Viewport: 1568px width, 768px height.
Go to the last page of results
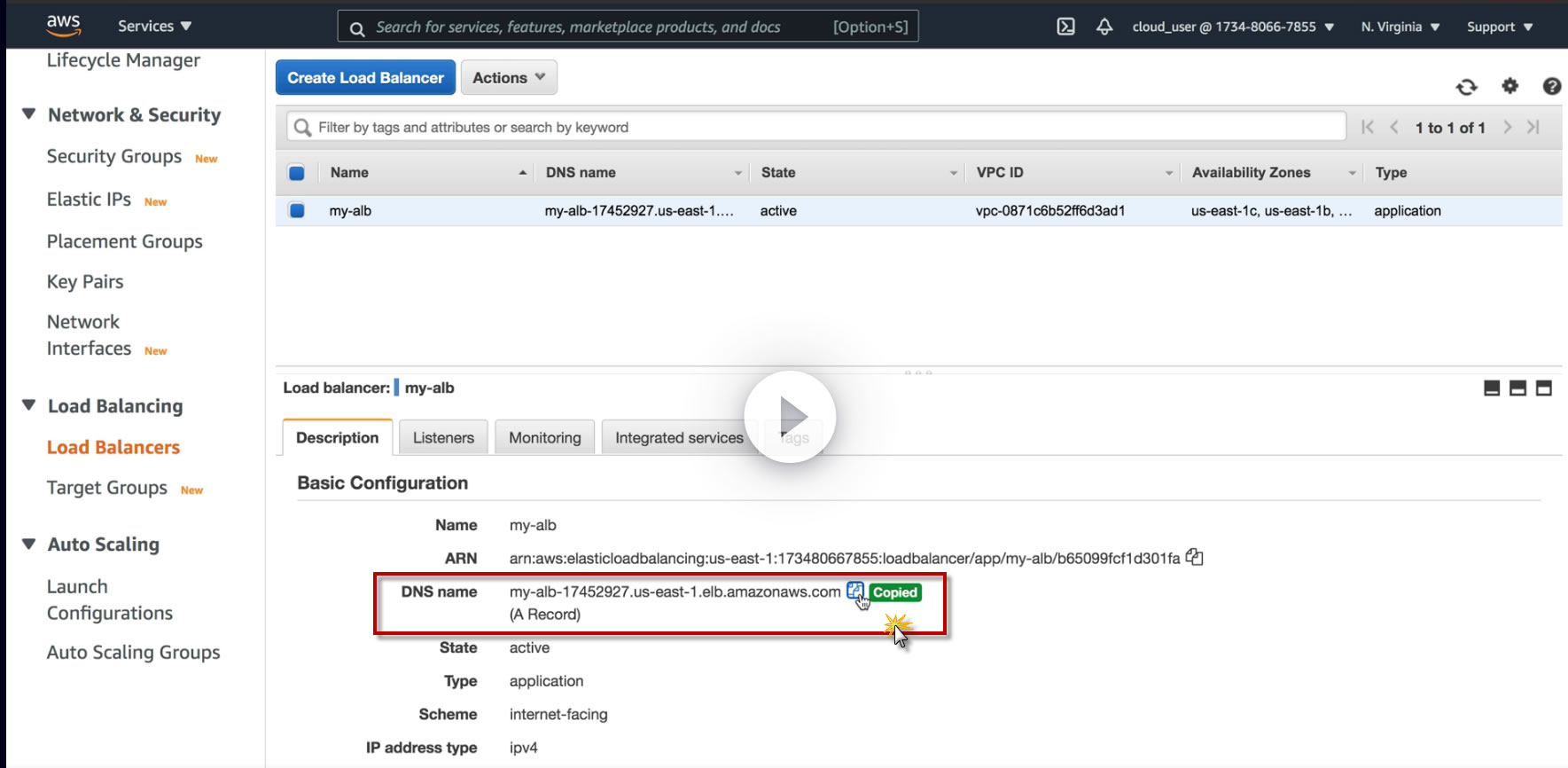click(1533, 128)
